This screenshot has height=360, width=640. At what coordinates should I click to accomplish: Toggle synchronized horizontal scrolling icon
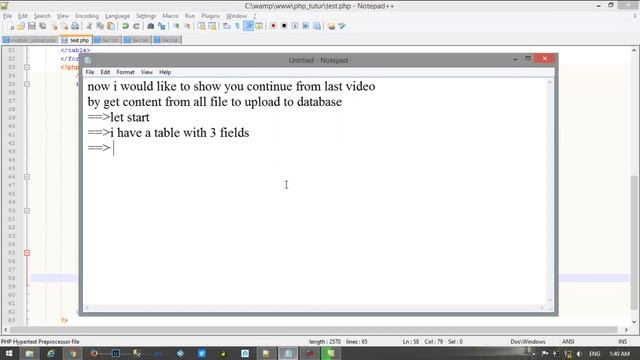tap(212, 26)
